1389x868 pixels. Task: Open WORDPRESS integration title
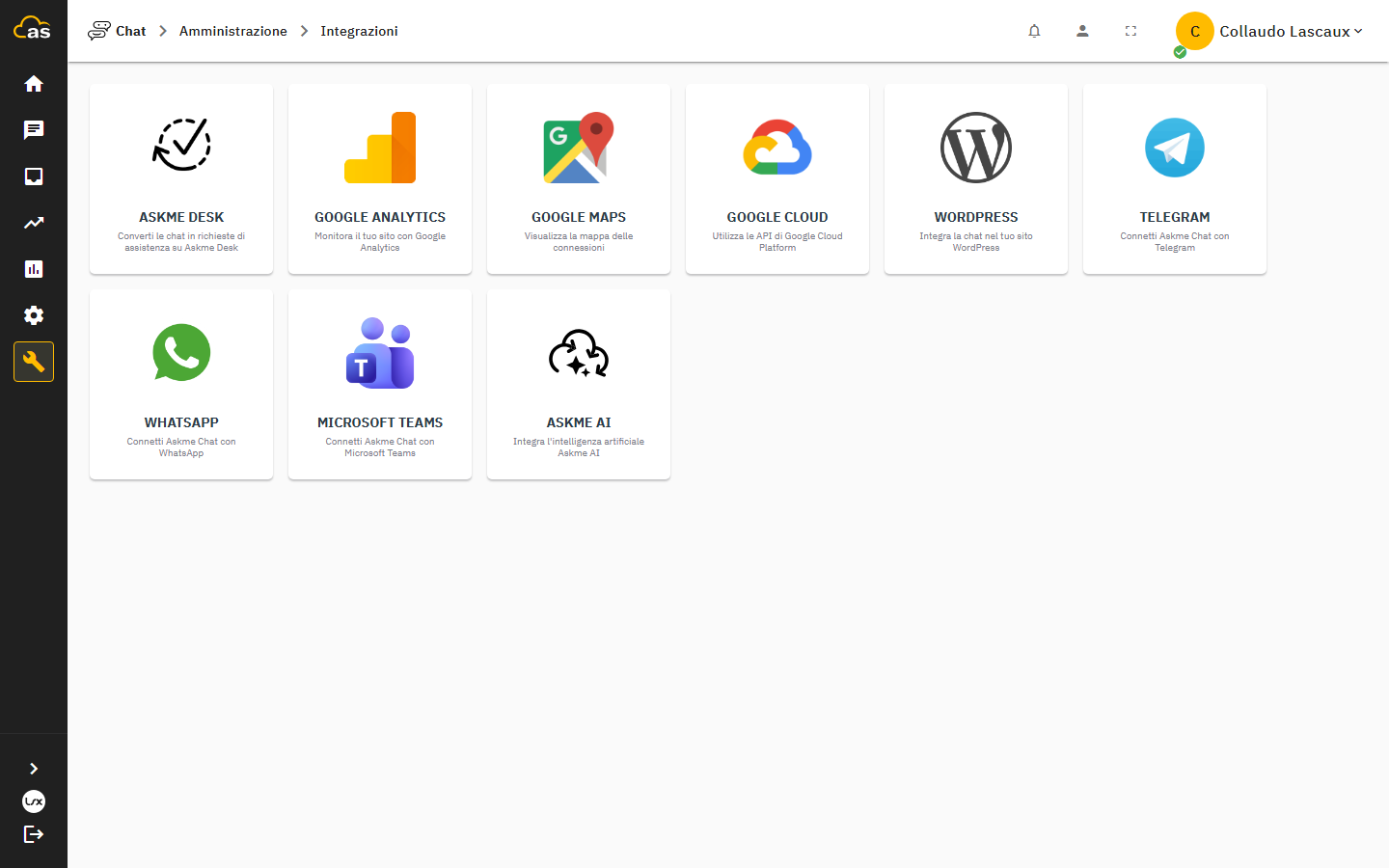point(976,217)
